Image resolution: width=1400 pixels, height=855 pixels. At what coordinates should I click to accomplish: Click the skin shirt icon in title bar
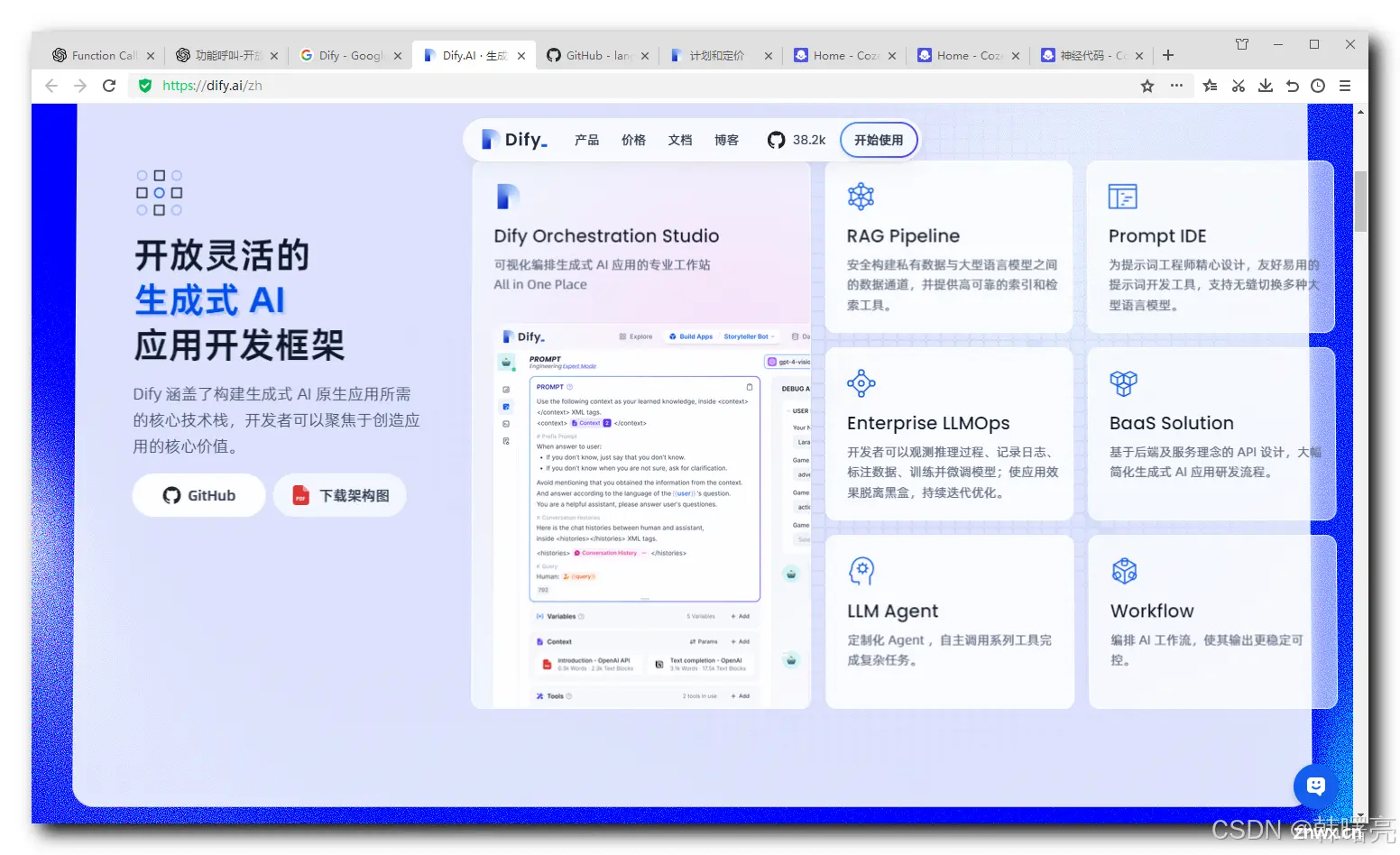coord(1242,44)
